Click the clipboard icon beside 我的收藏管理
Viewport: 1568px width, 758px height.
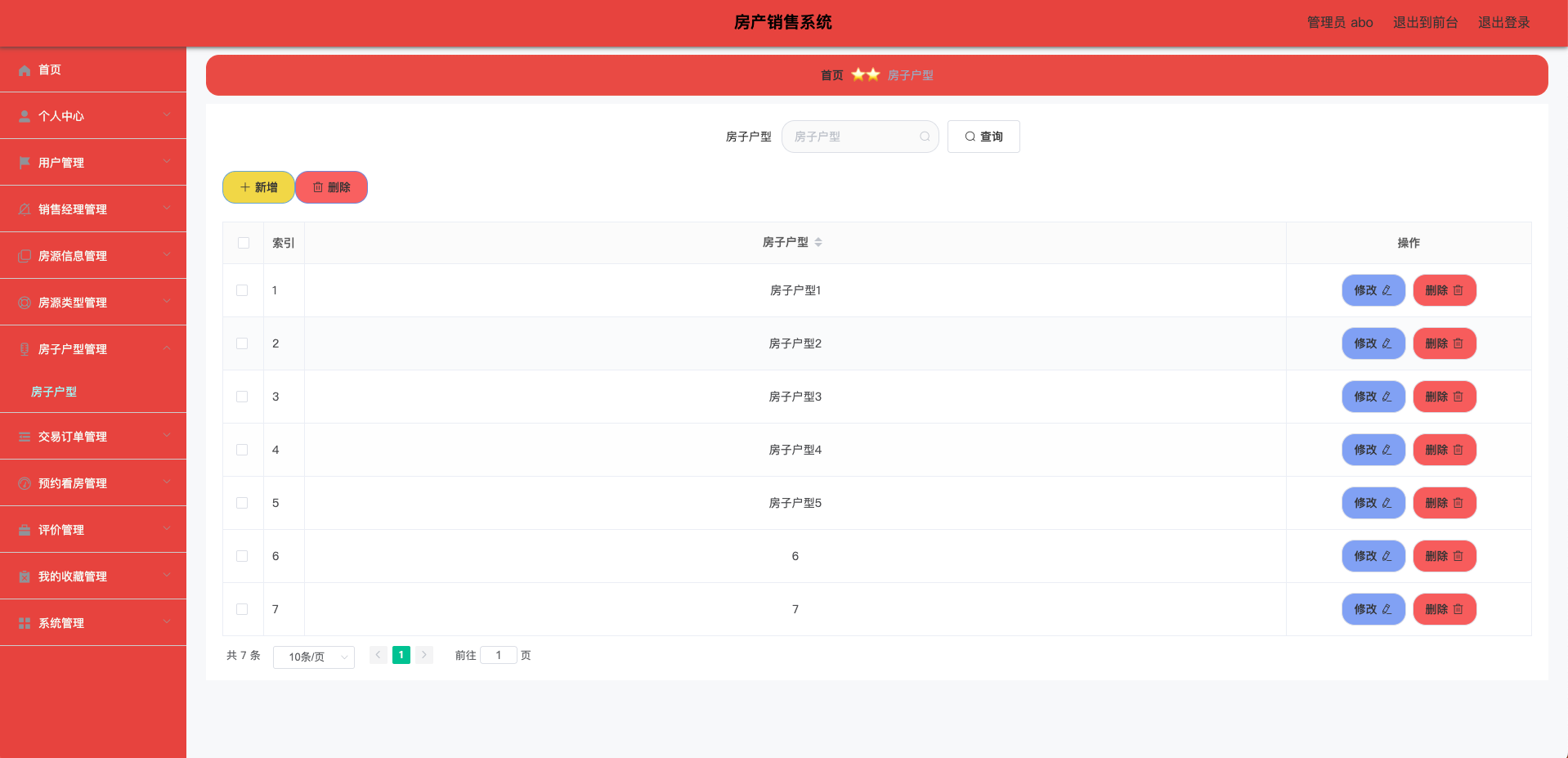point(25,576)
